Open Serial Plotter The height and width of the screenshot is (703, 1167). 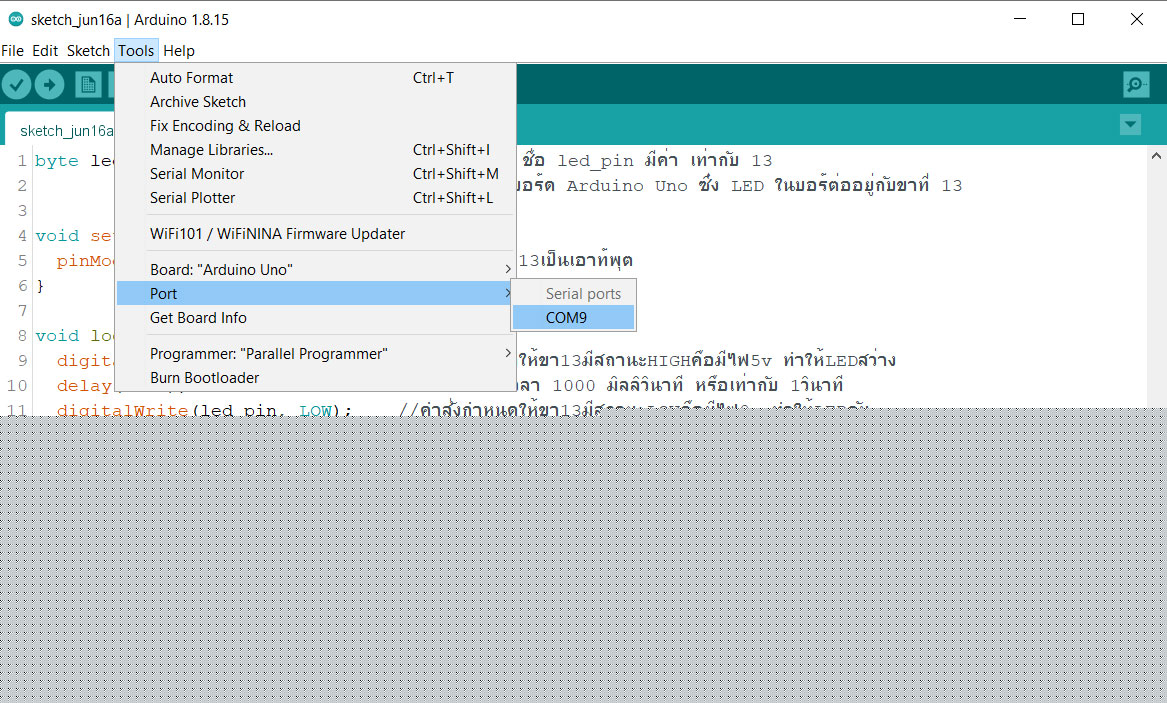316,198
